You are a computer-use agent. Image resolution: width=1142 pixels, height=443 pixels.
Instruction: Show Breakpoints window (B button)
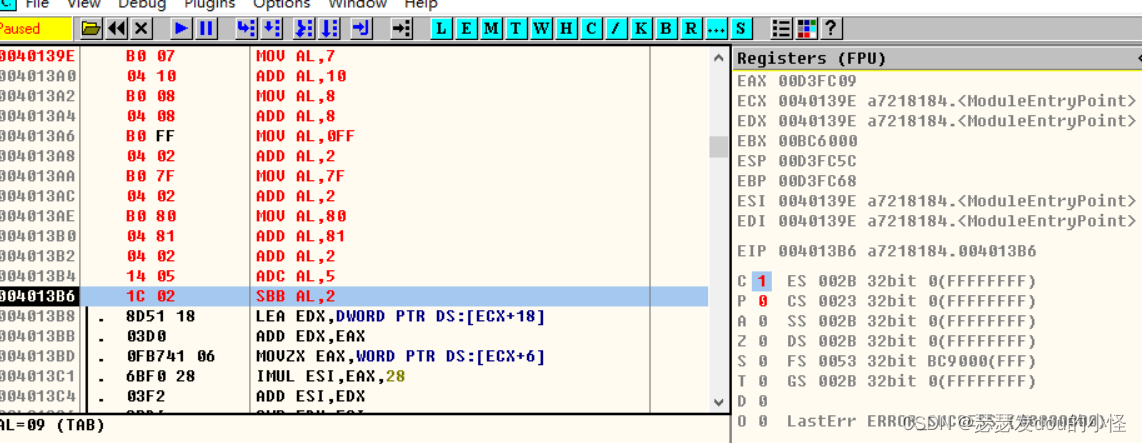[x=665, y=29]
